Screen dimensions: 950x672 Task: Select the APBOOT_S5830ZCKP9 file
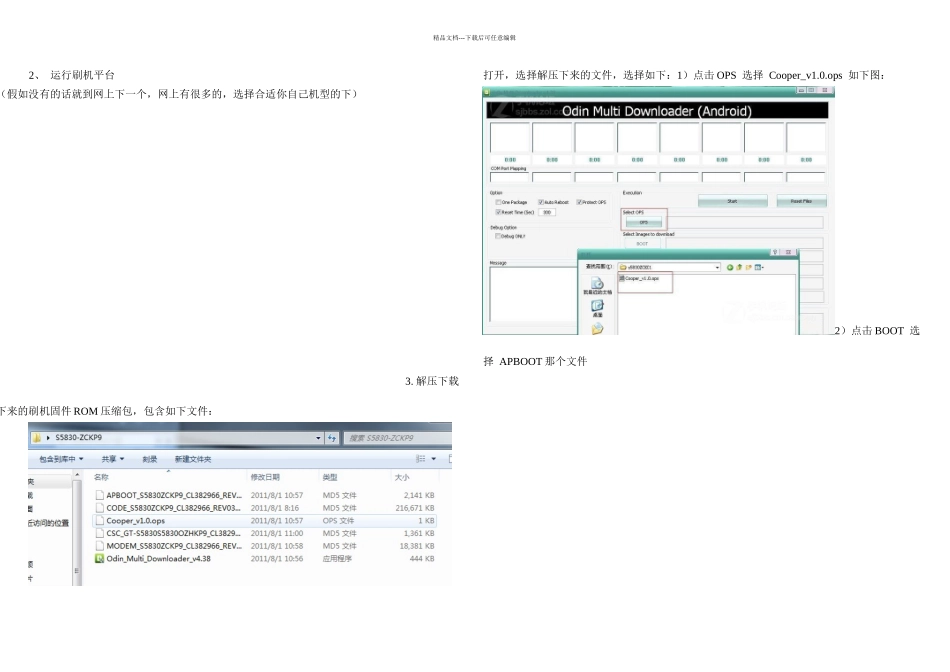tap(174, 495)
